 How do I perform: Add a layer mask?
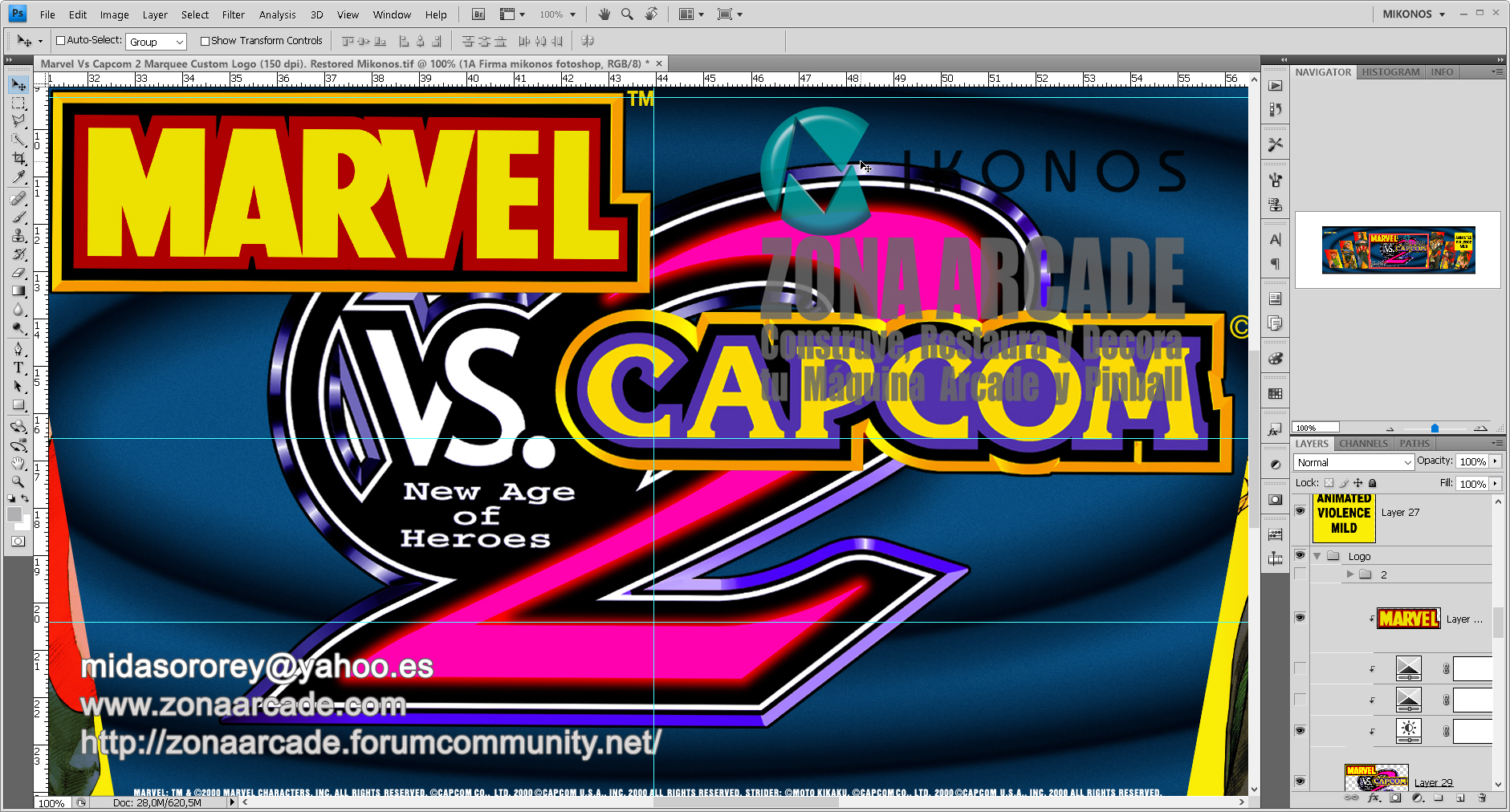(x=1395, y=798)
